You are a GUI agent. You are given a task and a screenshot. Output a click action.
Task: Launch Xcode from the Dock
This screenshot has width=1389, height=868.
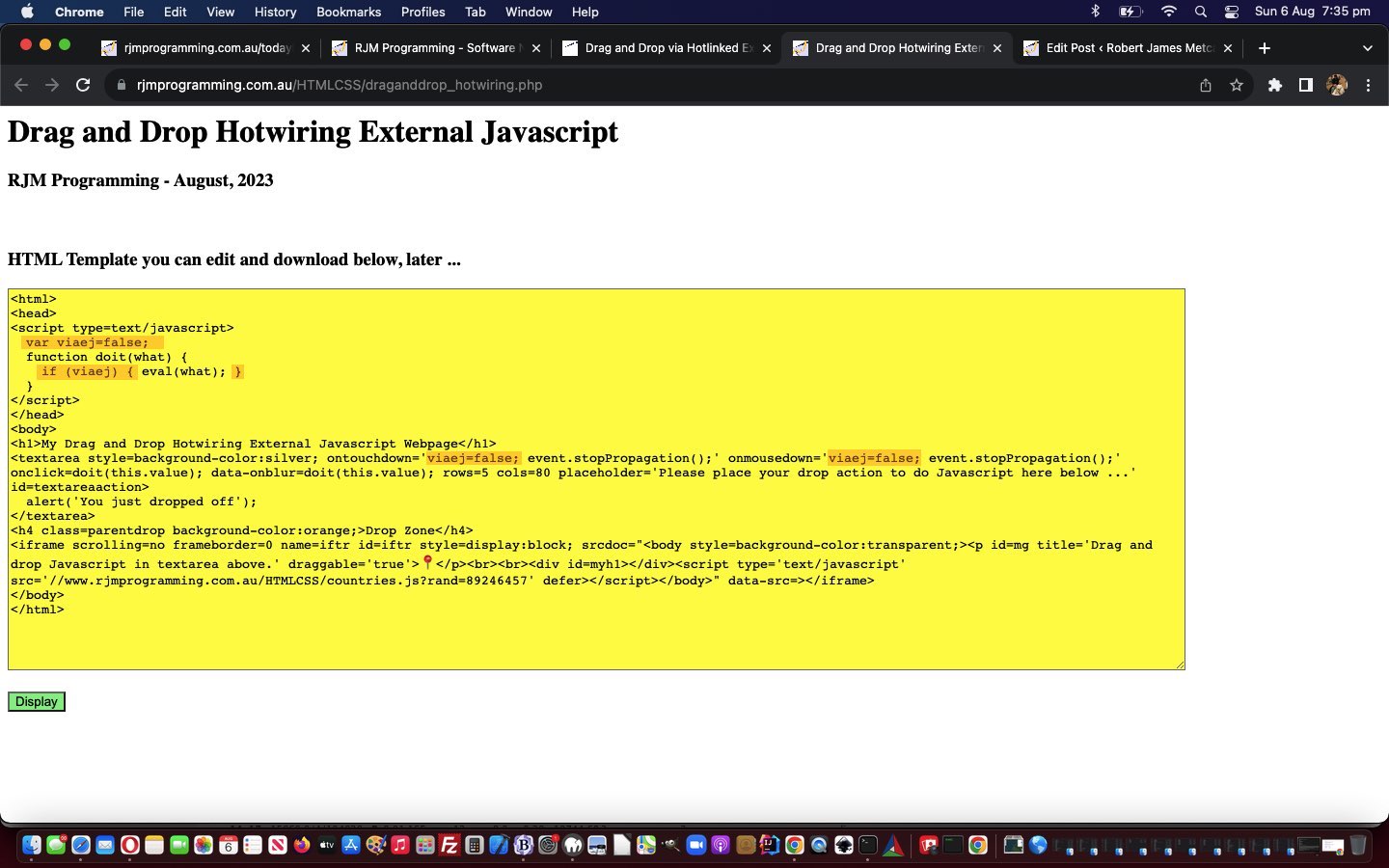499,846
